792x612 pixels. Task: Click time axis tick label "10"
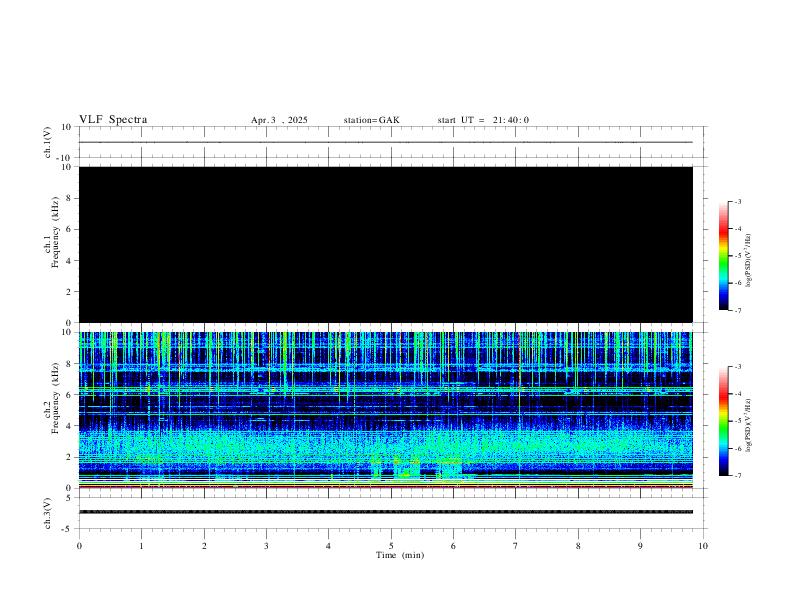[703, 546]
